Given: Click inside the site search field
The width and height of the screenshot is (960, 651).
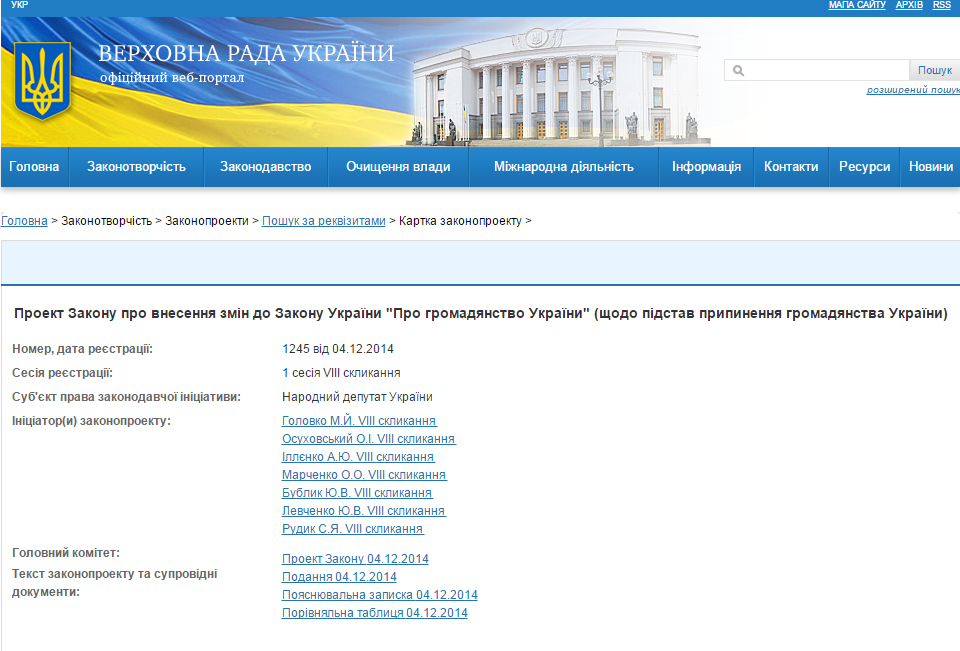Looking at the screenshot, I should coord(817,70).
